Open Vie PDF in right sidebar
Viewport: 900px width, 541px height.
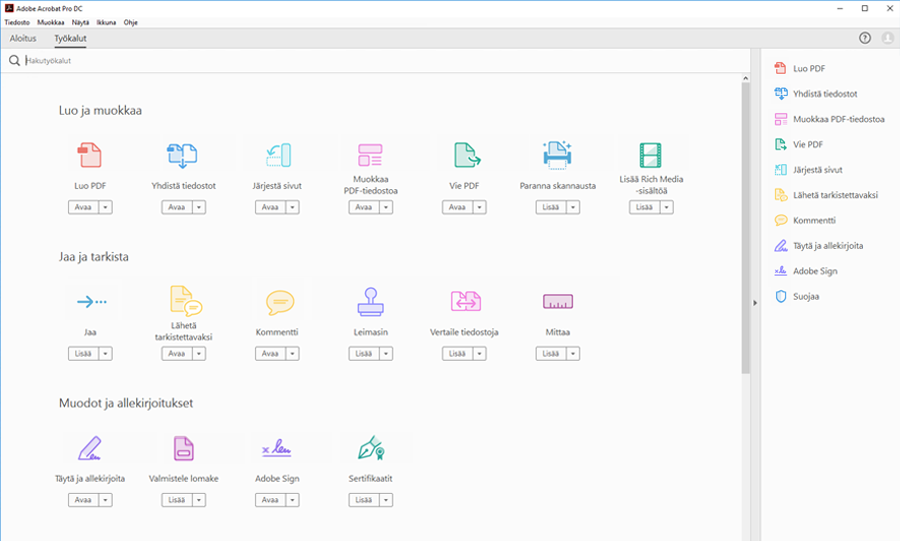799,144
